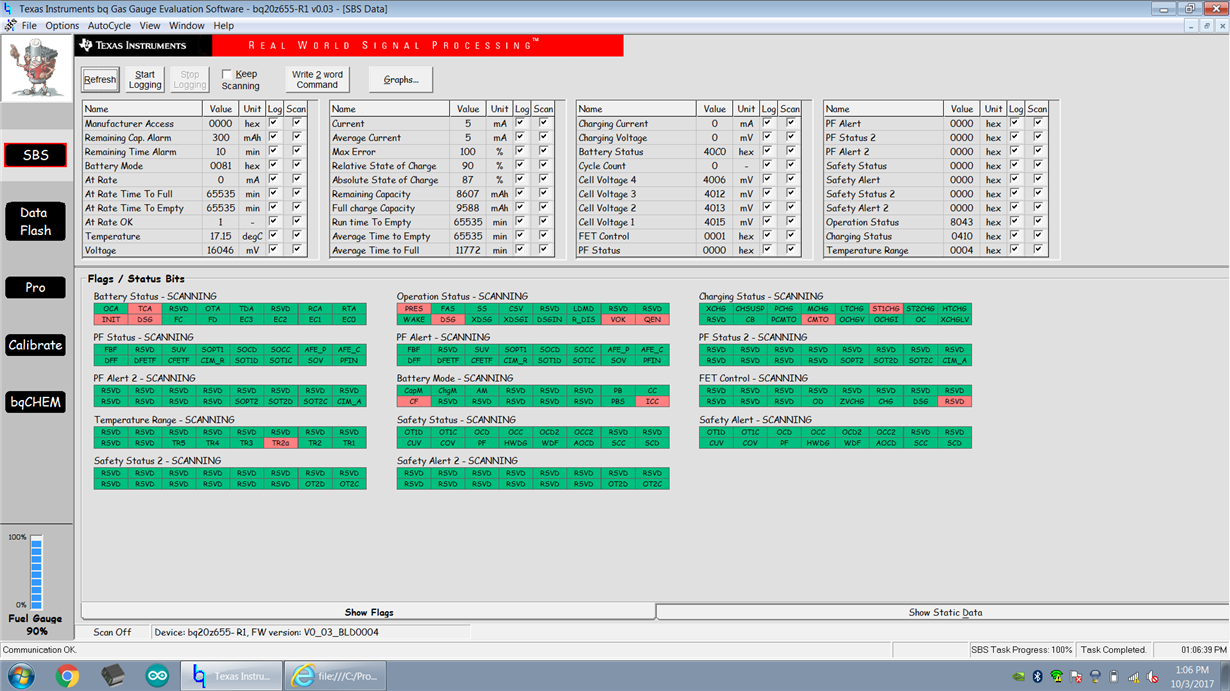
Task: Open the SBS screen from the sidebar
Action: click(x=36, y=155)
